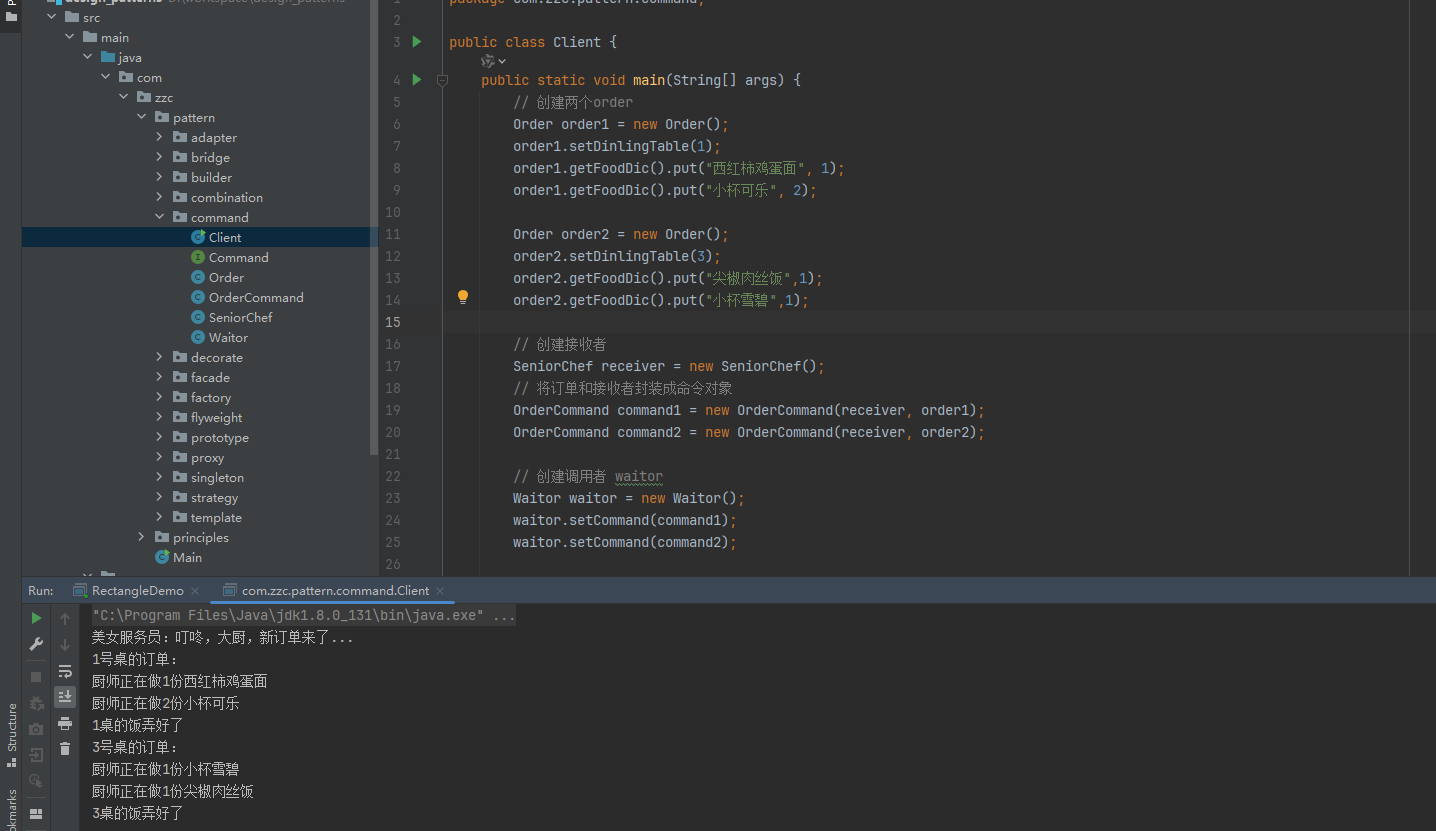Viewport: 1436px width, 831px height.
Task: Click the Up the Stack Trace arrow
Action: pos(65,618)
